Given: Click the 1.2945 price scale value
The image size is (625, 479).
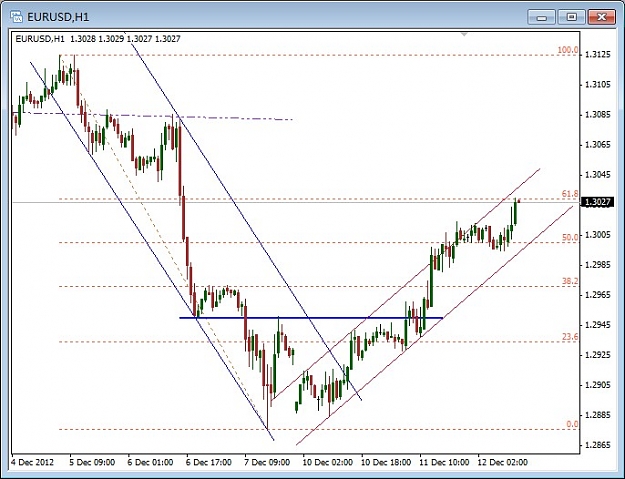Looking at the screenshot, I should pyautogui.click(x=597, y=325).
